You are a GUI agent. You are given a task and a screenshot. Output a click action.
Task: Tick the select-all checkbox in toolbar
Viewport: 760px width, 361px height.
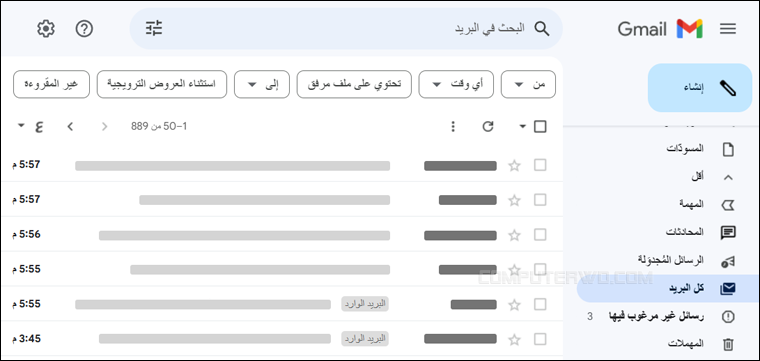[540, 127]
